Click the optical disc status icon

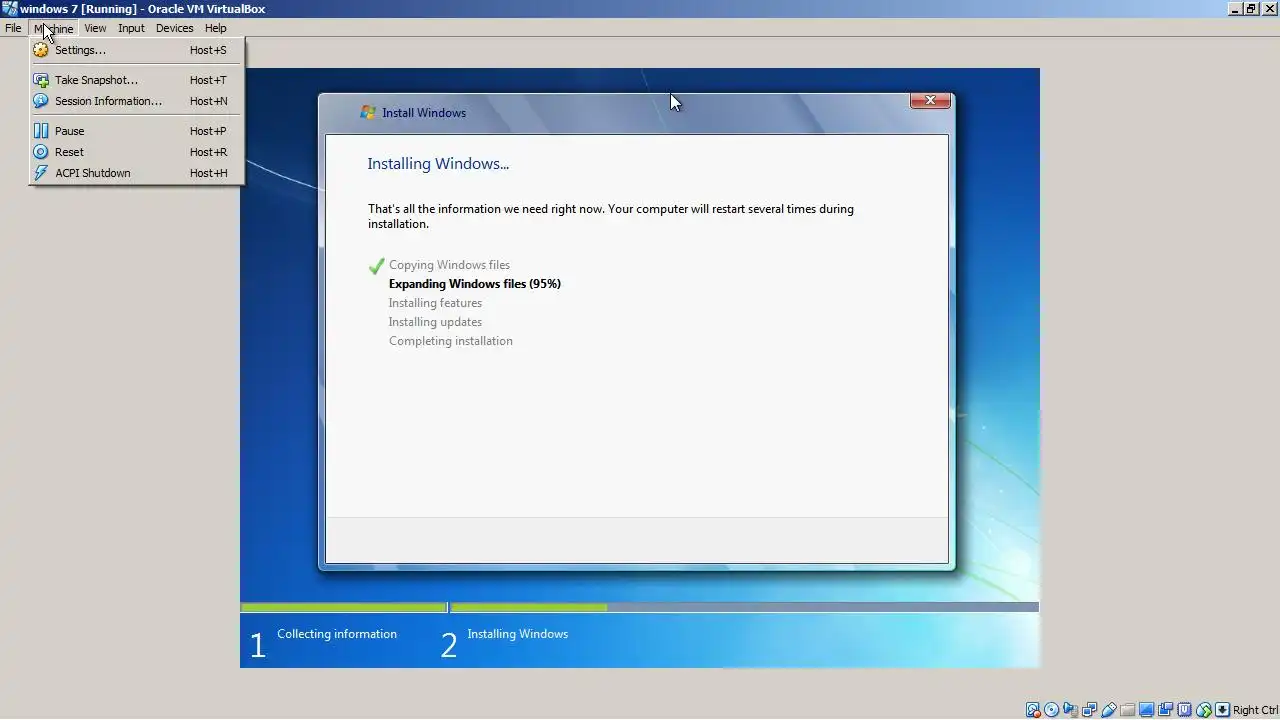1051,710
